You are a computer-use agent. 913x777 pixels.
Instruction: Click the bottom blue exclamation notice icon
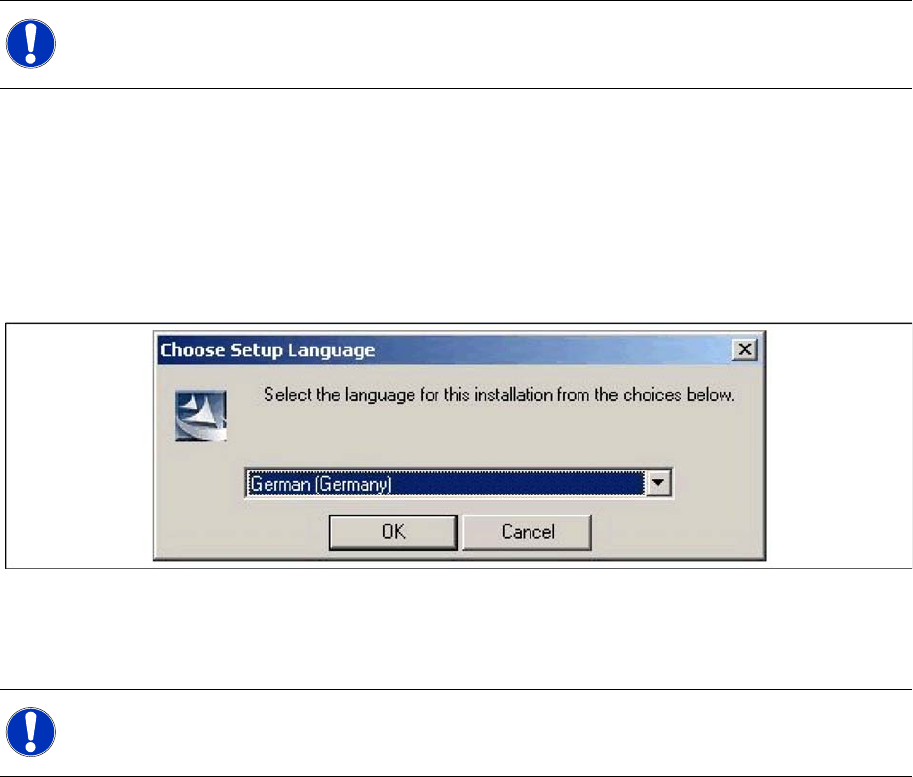(x=31, y=732)
